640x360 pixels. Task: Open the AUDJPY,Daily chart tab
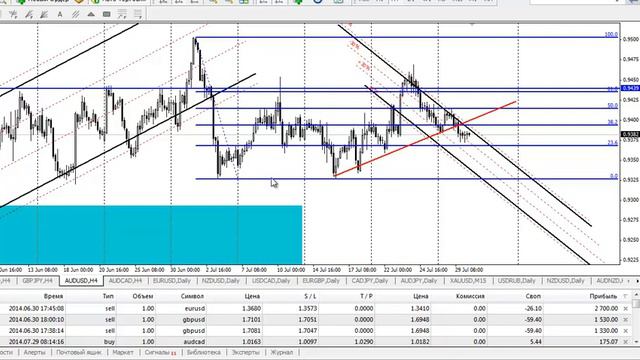click(419, 281)
